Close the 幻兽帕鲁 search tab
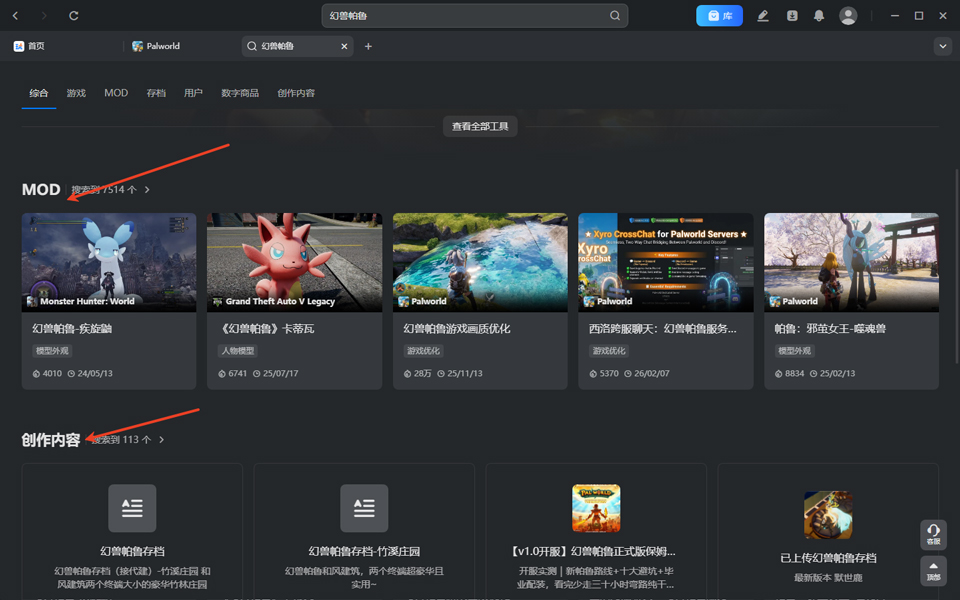Screen dimensions: 960x600 click(344, 46)
